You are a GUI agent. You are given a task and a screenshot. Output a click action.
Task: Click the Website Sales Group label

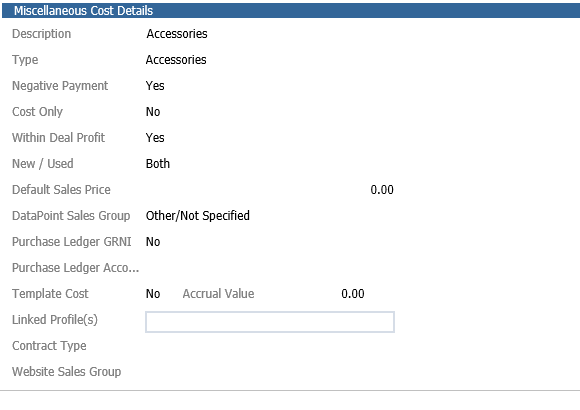click(67, 372)
